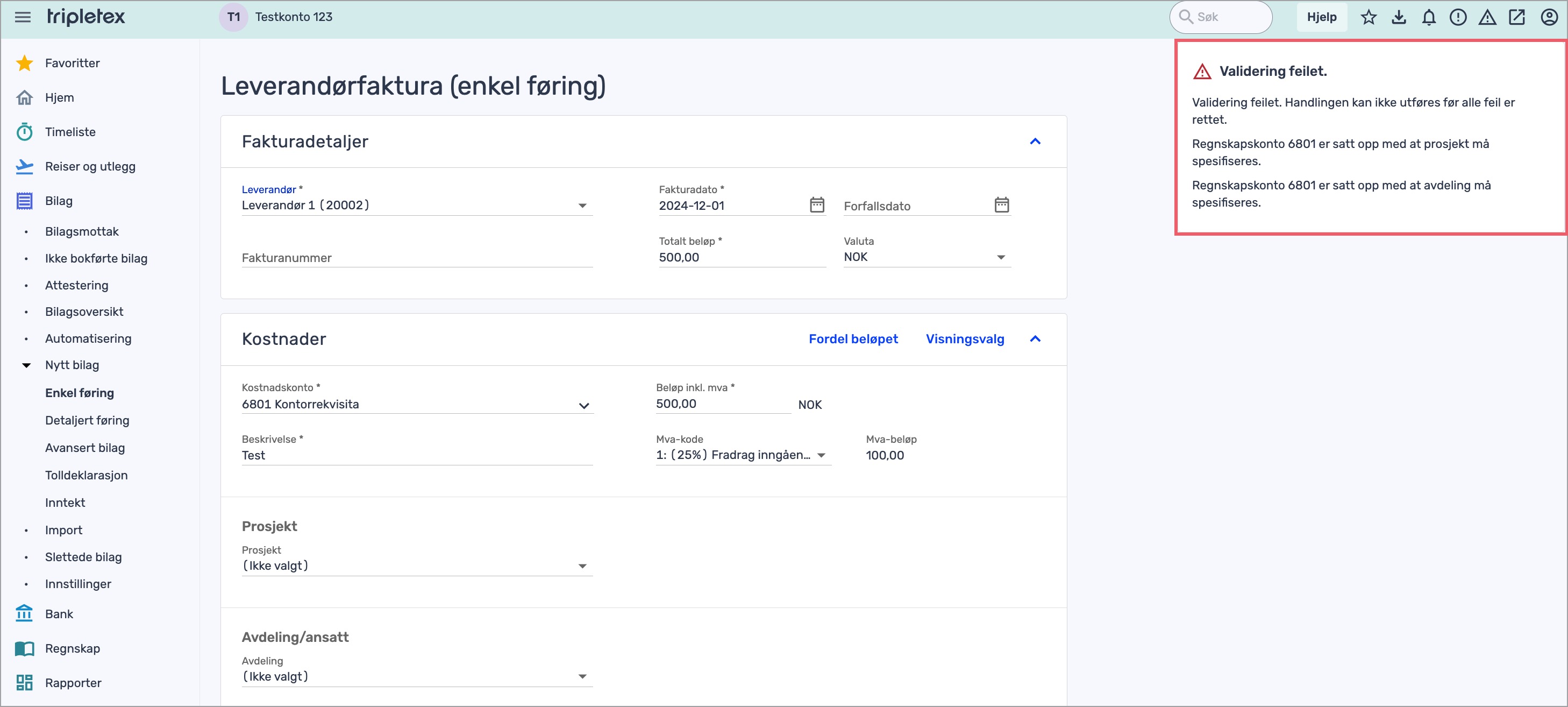Click the Timeliste stopwatch icon
The height and width of the screenshot is (707, 1568).
[24, 131]
